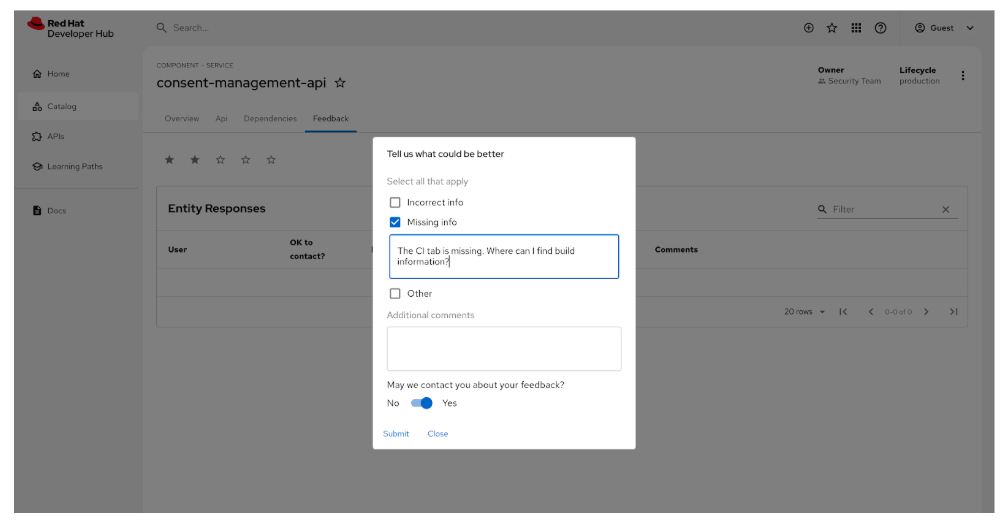Clear the Filter field with X icon
1005x521 pixels.
[946, 210]
